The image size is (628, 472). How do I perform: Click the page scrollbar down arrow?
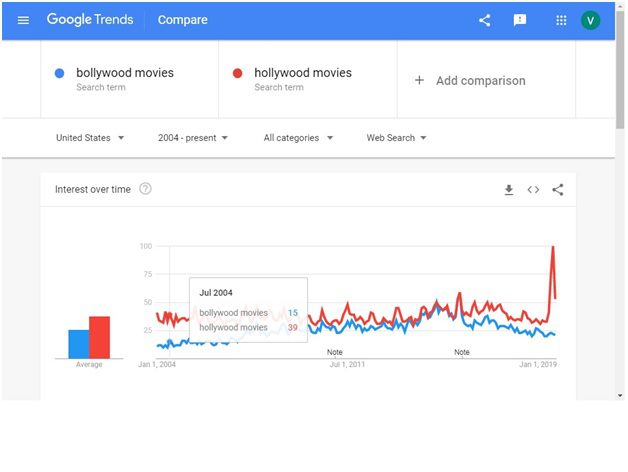coord(620,395)
